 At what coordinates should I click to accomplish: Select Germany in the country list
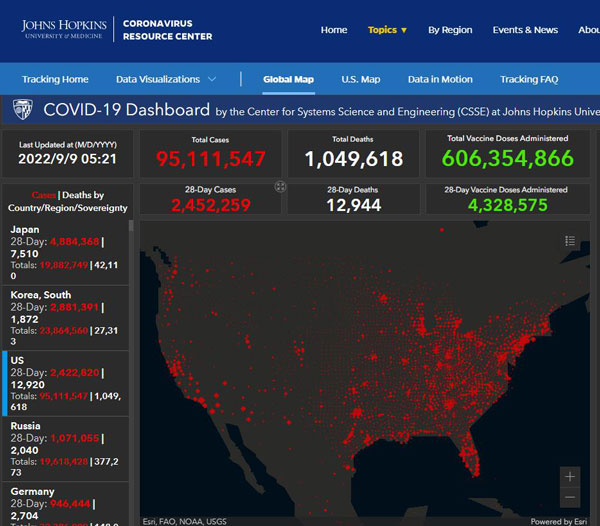tap(65, 504)
